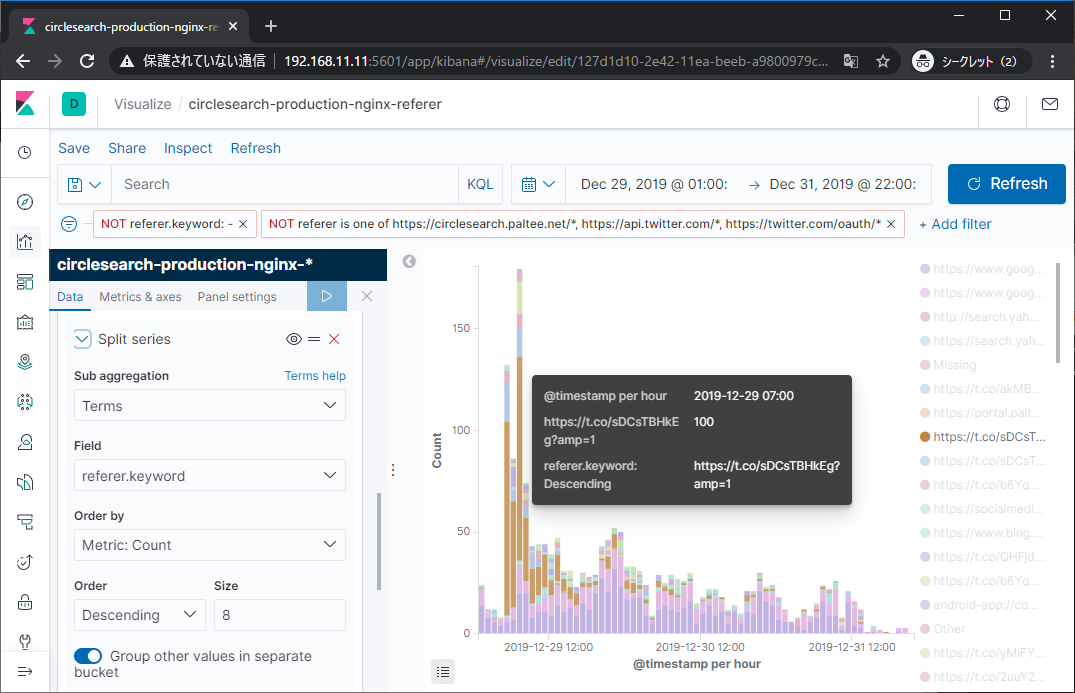Click the Apply changes play button

click(326, 297)
